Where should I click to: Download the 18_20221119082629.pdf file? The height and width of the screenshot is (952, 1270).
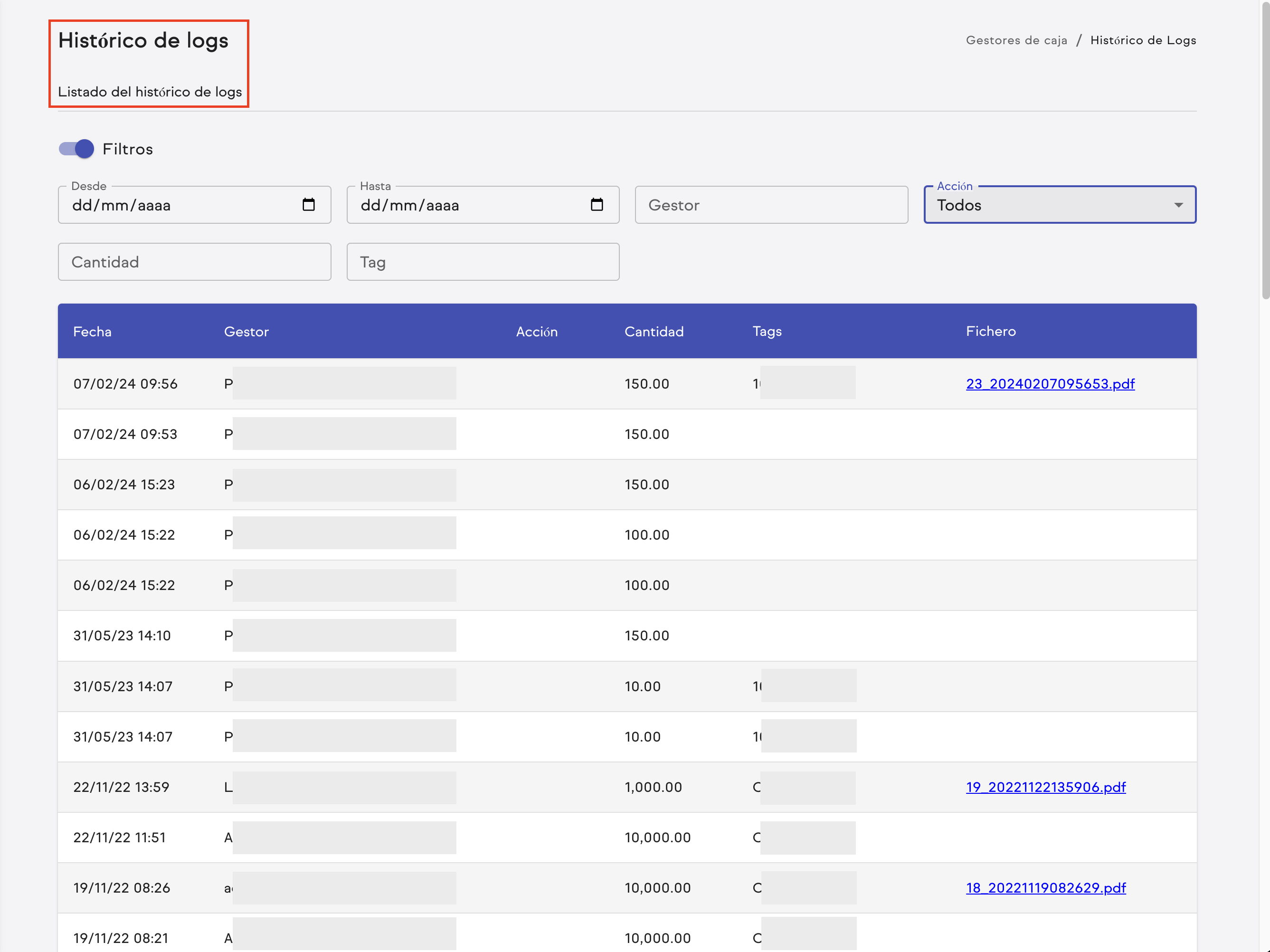pos(1045,888)
